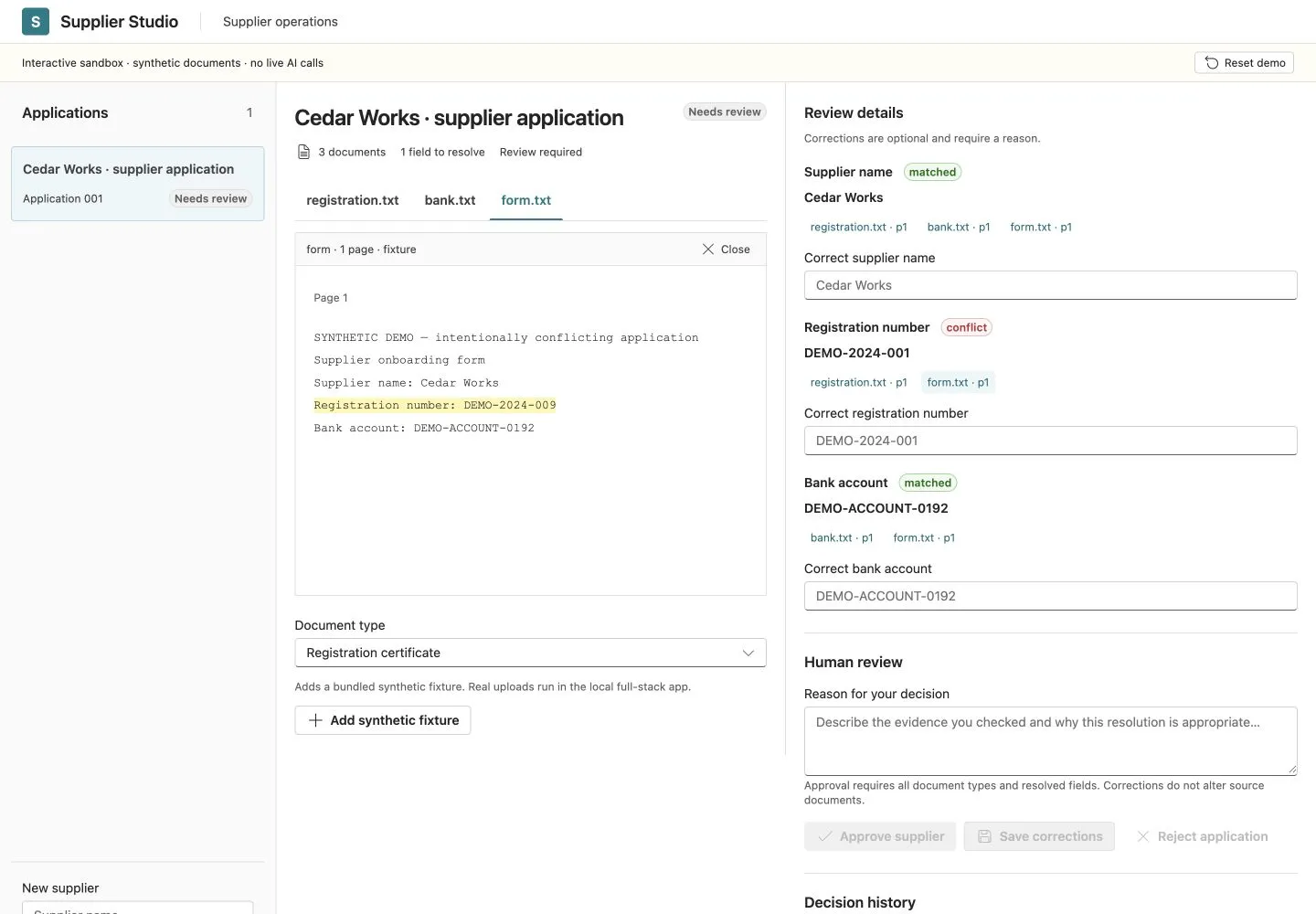Click the Correct registration number field
The image size is (1316, 914).
click(1051, 441)
